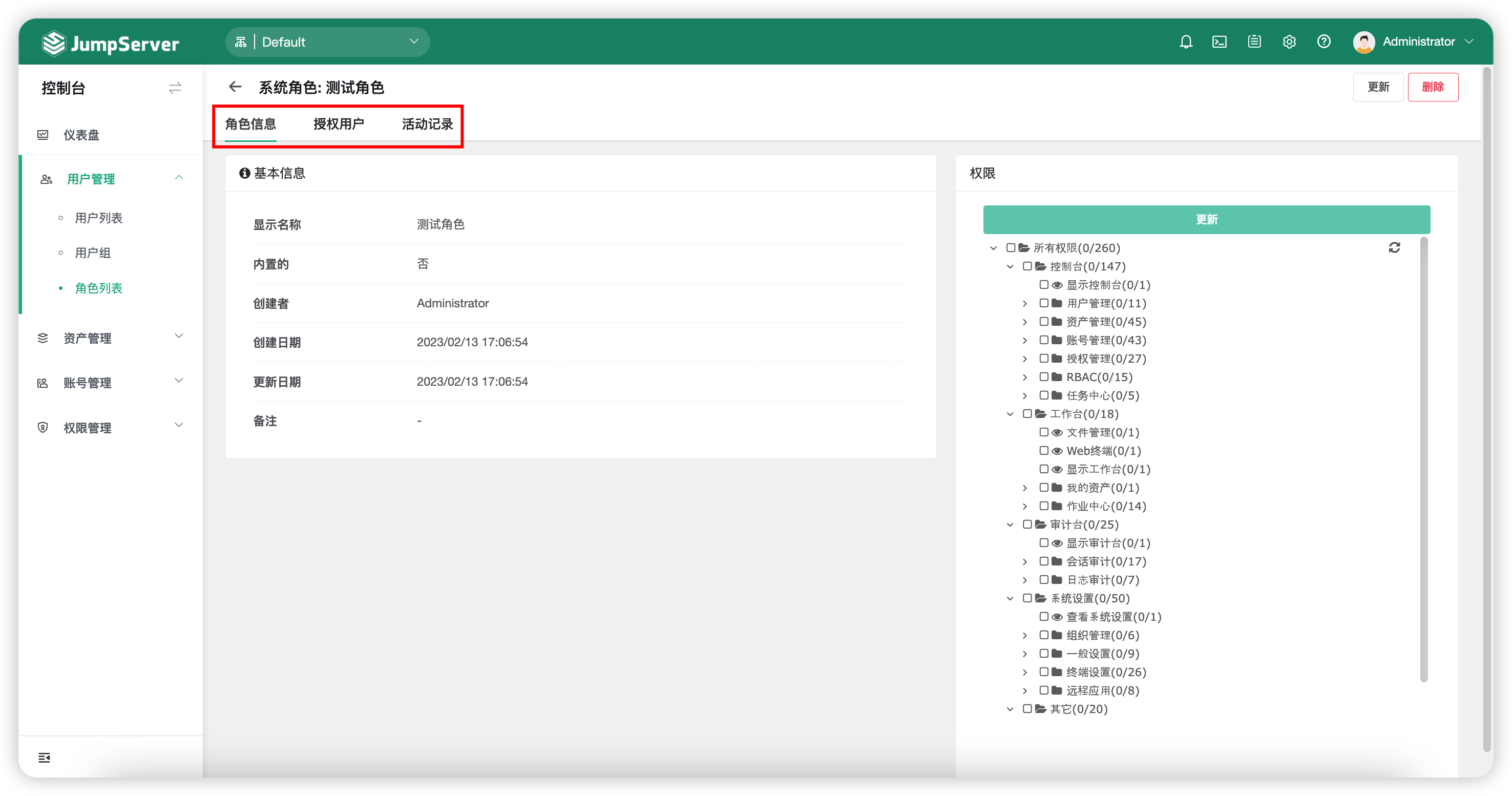The image size is (1512, 796).
Task: Switch to the 授权用户 tab
Action: click(339, 124)
